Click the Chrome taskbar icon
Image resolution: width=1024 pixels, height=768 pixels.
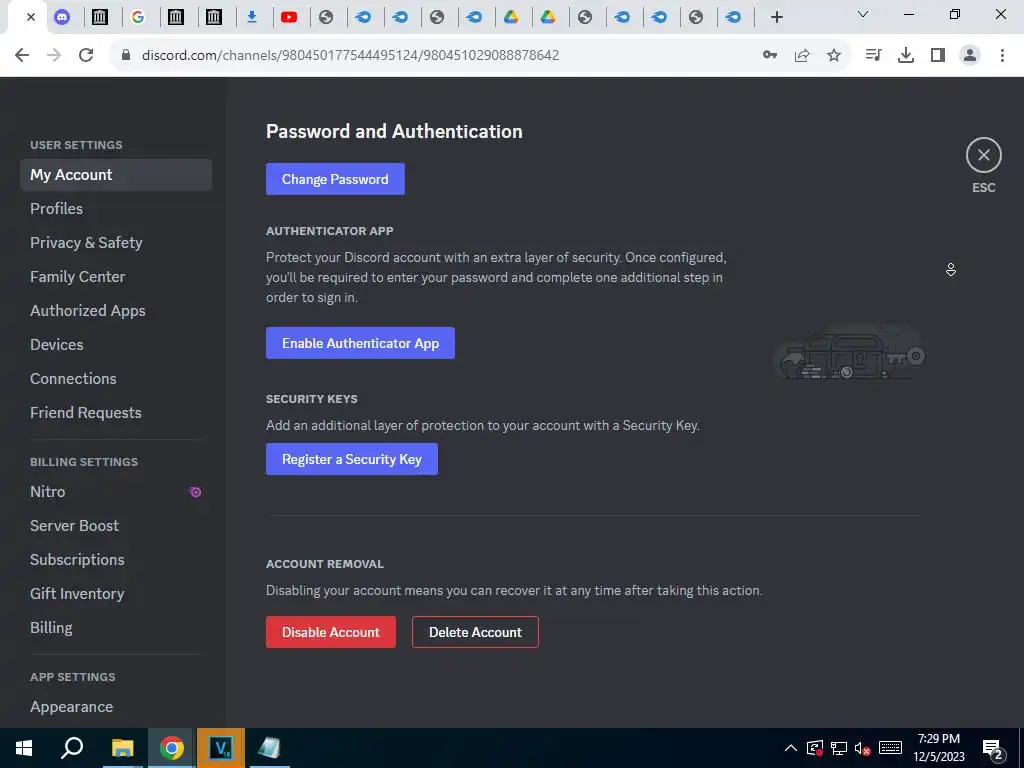point(171,748)
